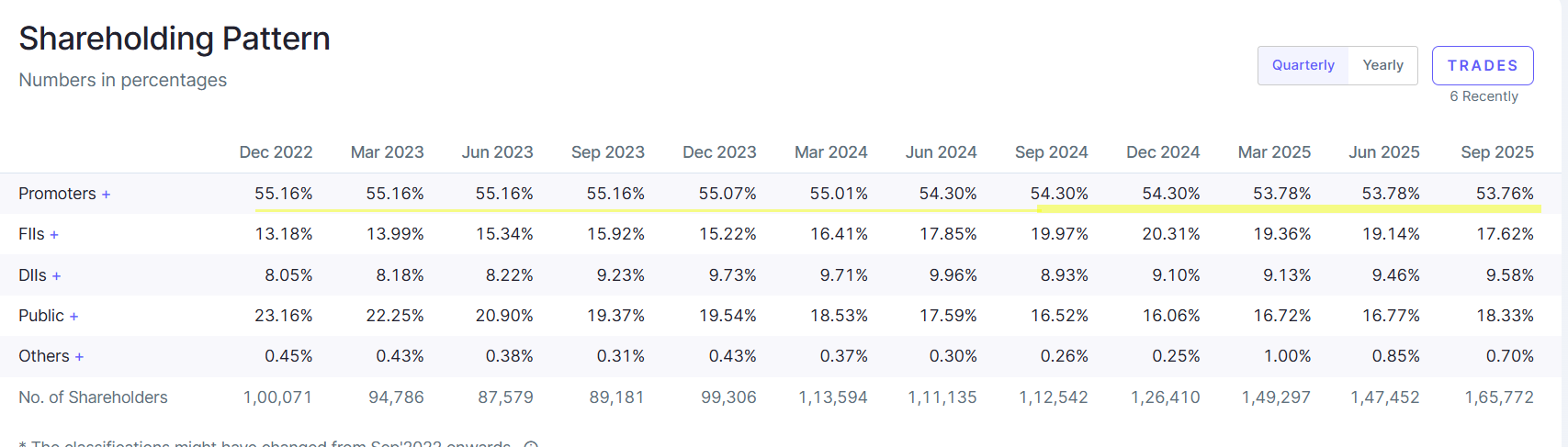Click the plus icon beside Others
1568x447 pixels.
(x=79, y=357)
